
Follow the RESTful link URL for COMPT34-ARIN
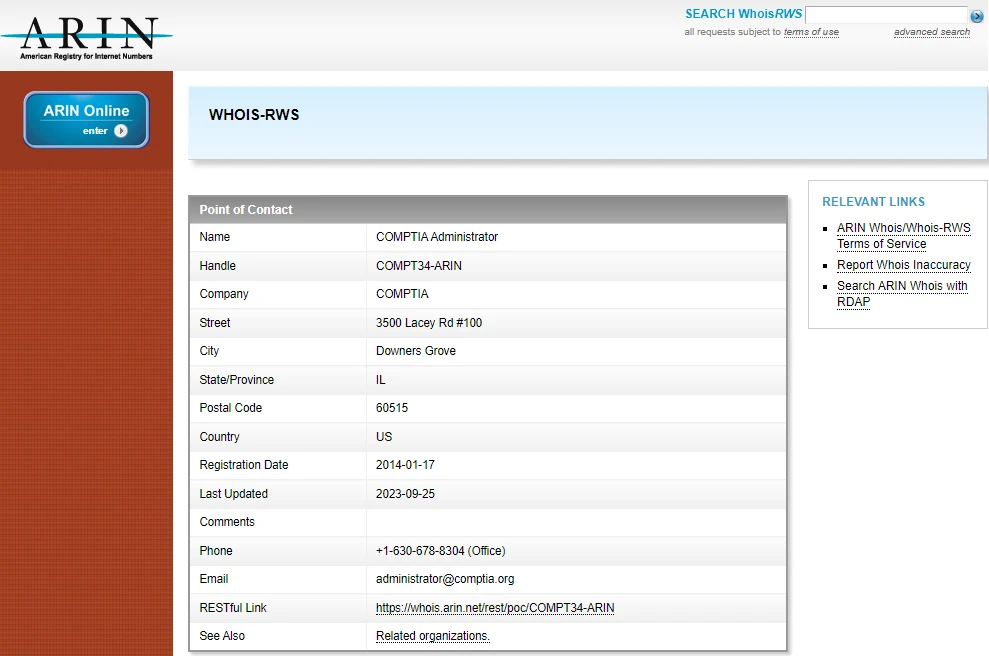coord(495,608)
